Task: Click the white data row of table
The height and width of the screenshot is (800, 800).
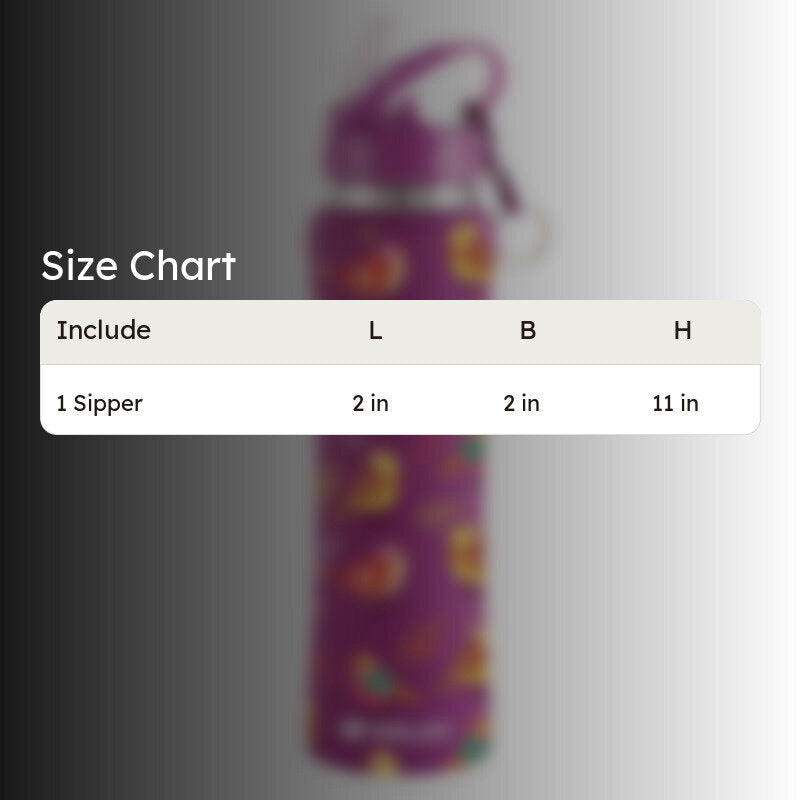Action: tap(400, 399)
